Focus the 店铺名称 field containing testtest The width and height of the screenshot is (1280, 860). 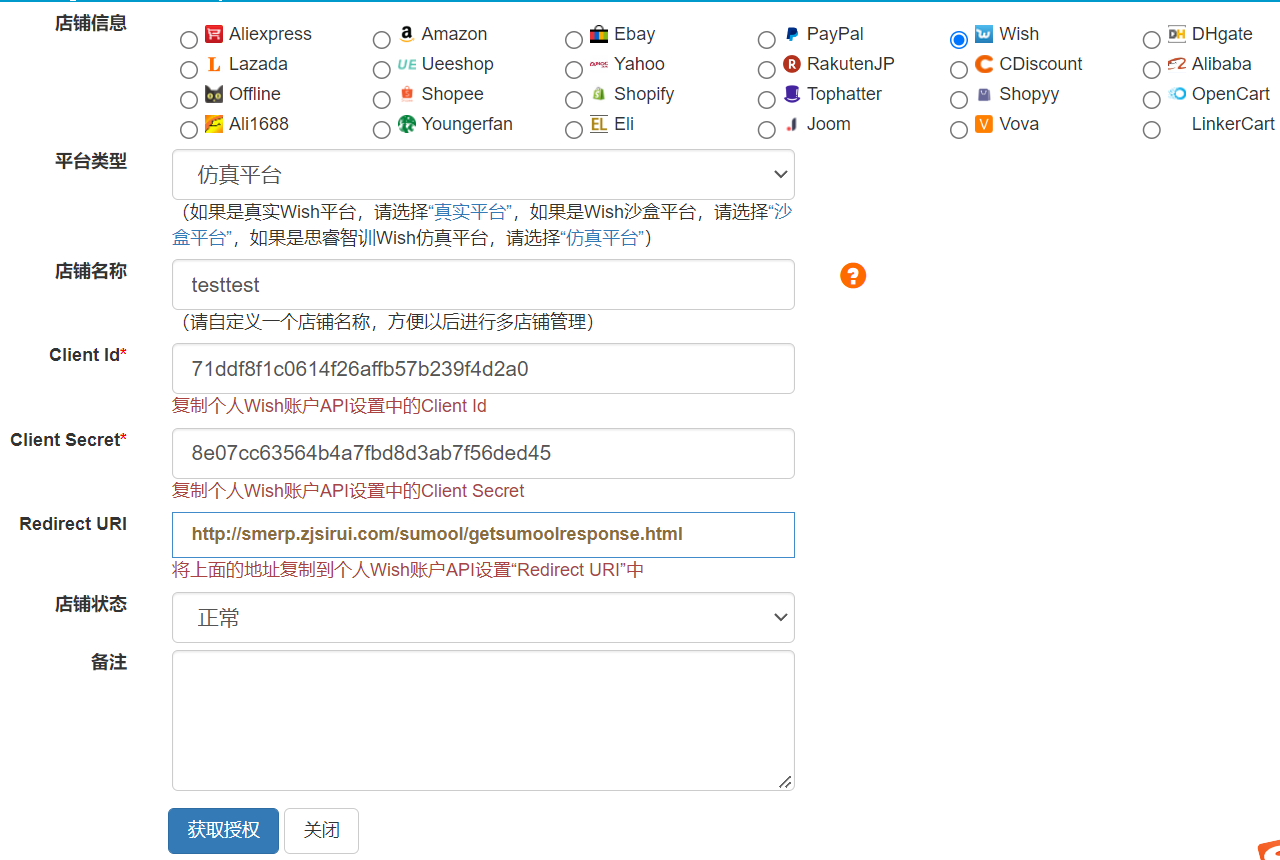click(x=483, y=285)
